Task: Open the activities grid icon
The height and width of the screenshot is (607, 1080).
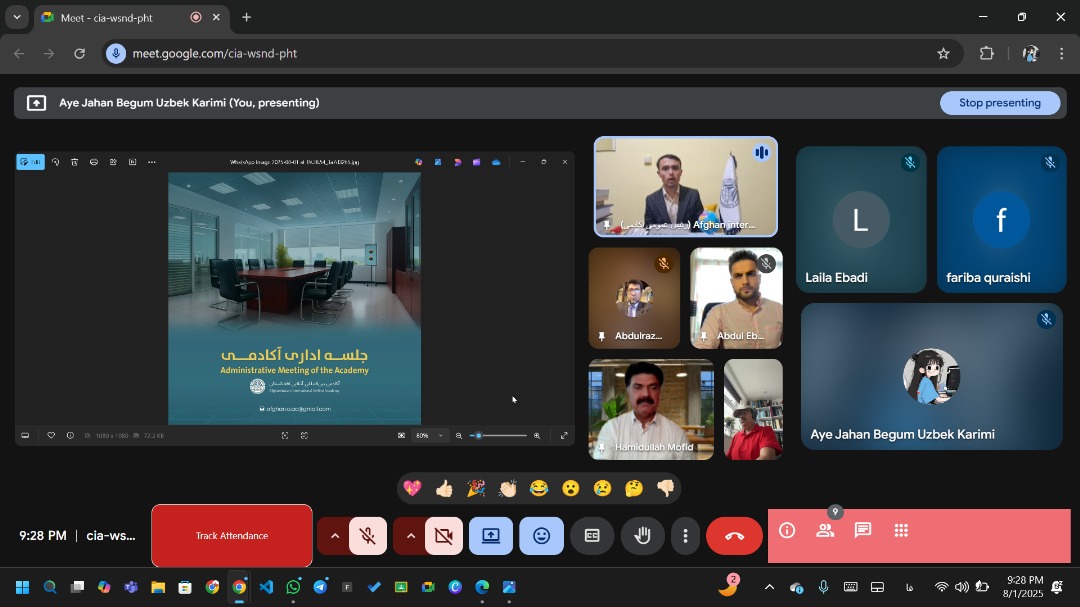Action: point(901,531)
